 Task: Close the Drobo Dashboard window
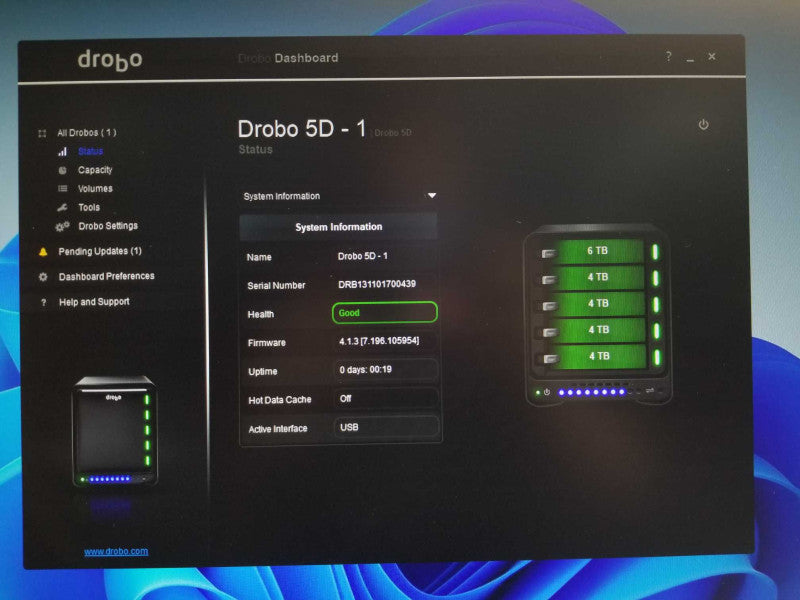click(712, 56)
